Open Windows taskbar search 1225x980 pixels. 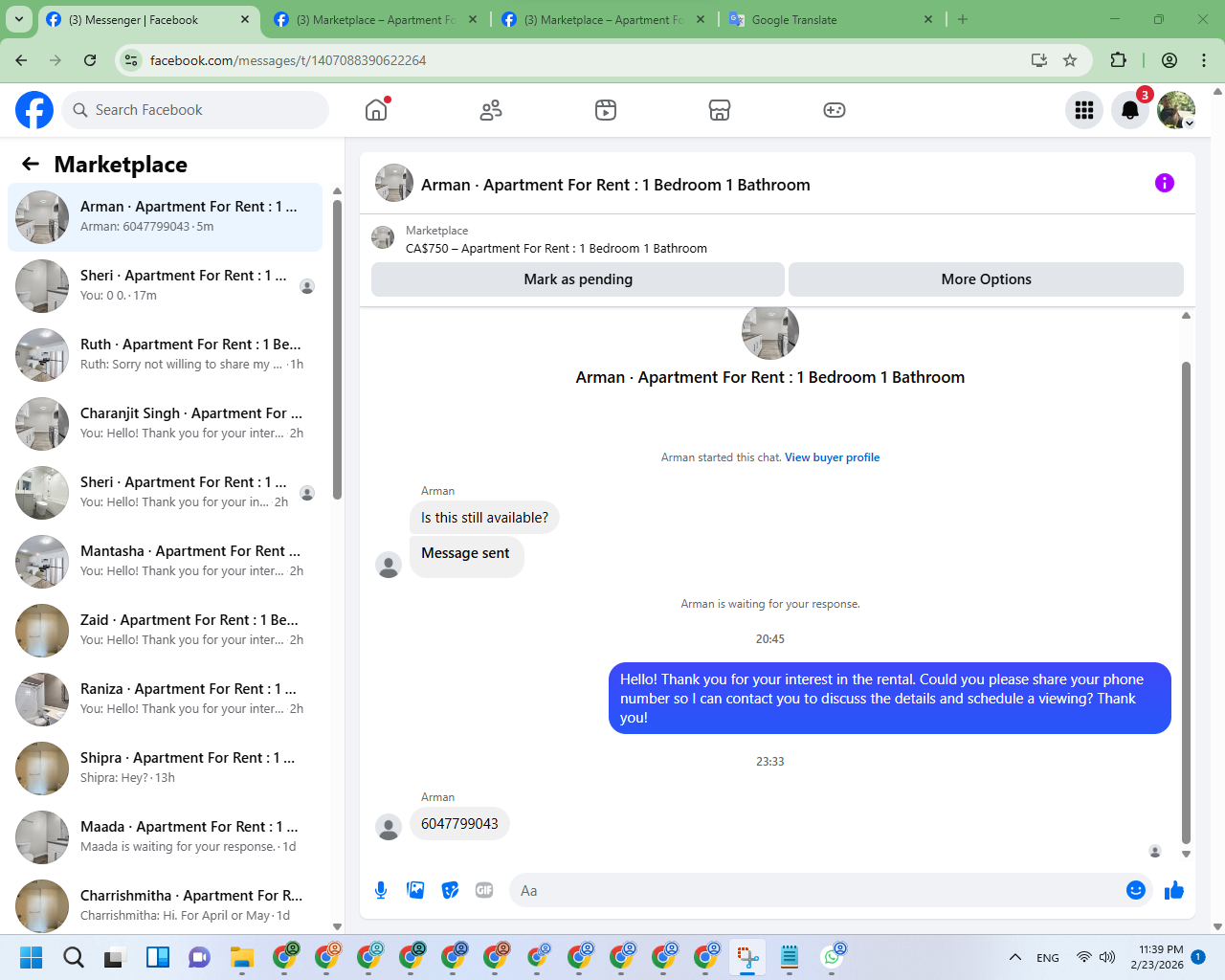73,957
